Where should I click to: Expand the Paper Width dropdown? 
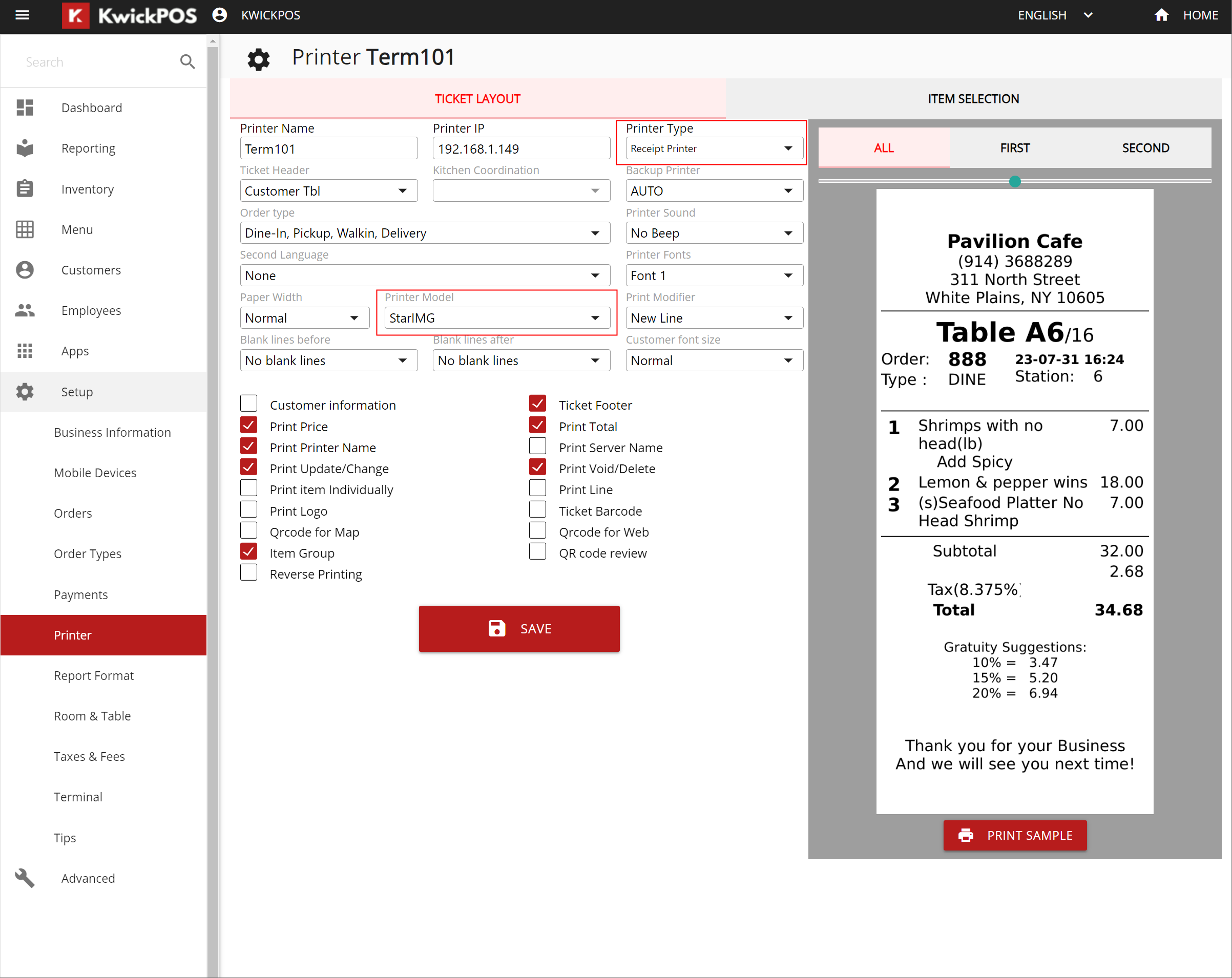coord(305,318)
